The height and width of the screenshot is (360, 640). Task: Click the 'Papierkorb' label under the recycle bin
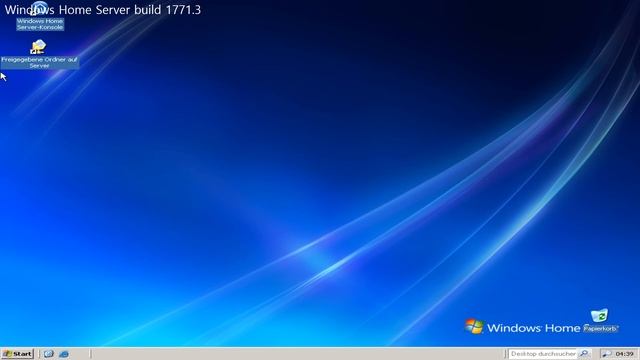(x=600, y=328)
